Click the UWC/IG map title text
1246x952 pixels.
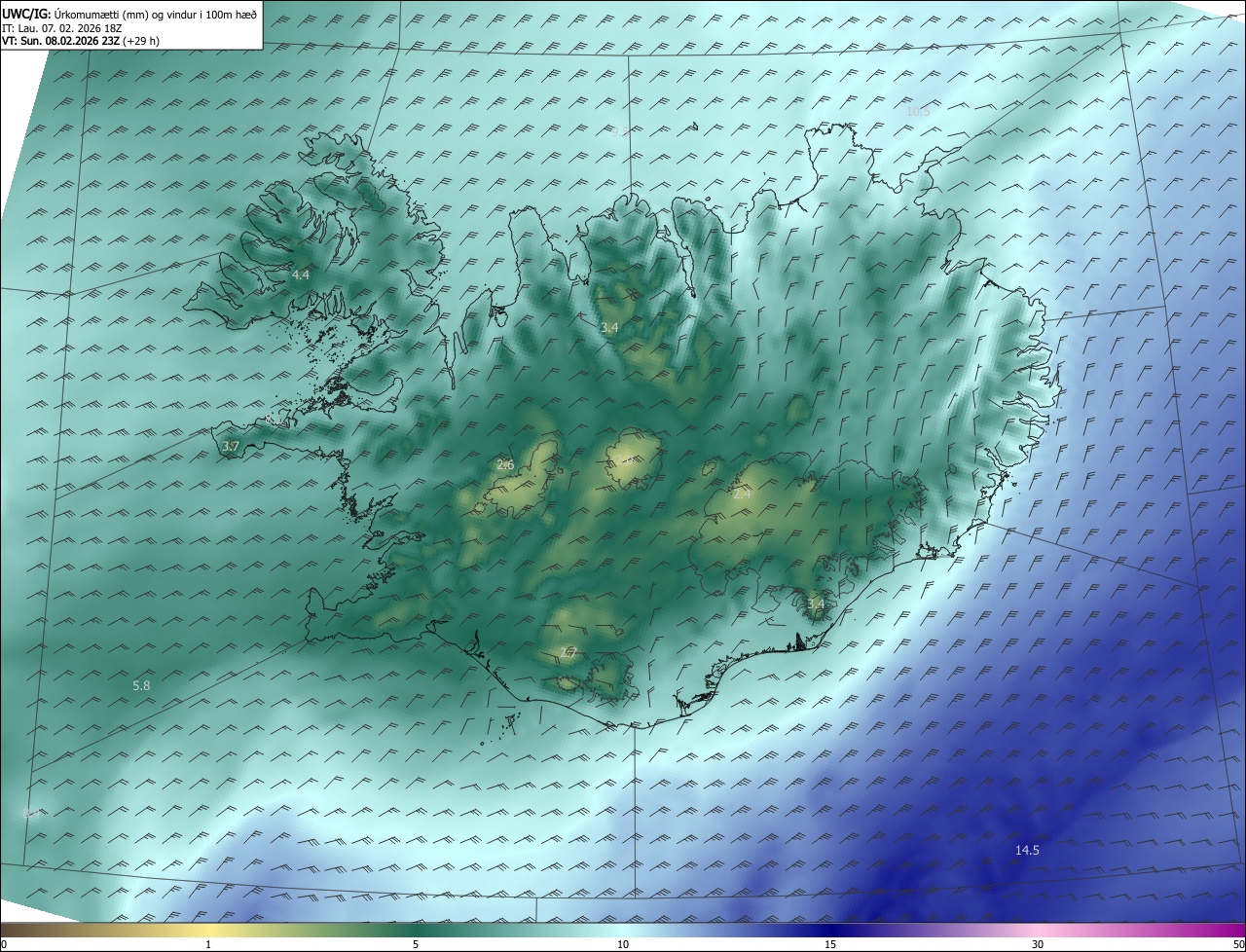coord(129,13)
